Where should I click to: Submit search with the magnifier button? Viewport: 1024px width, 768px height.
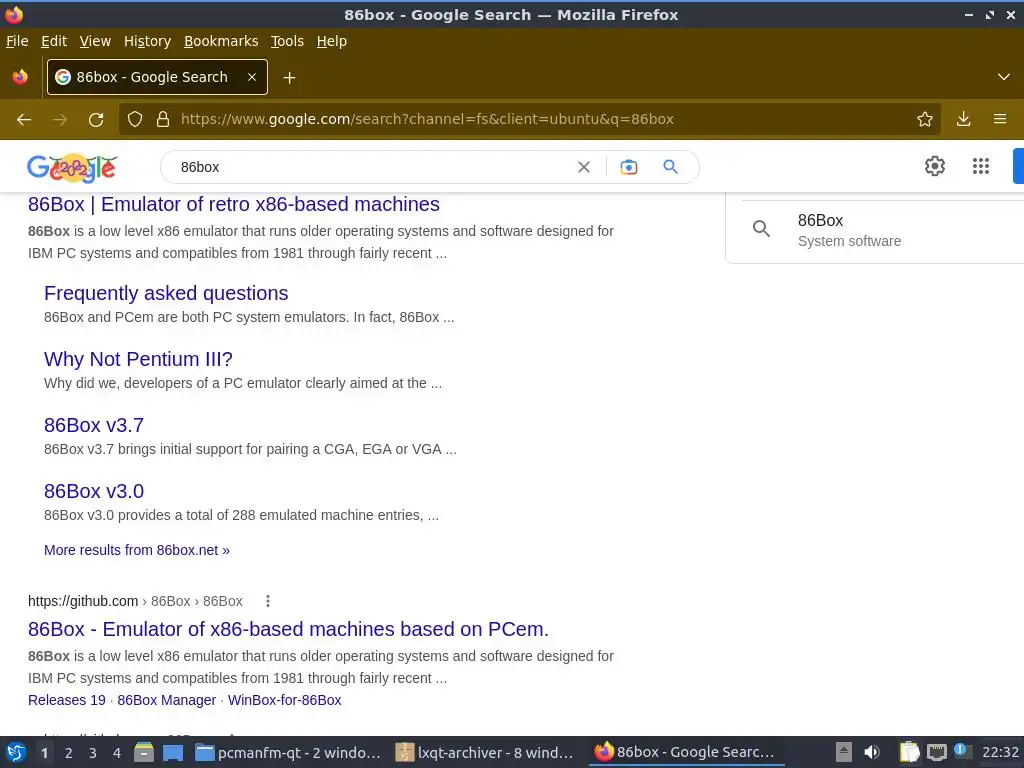[x=670, y=167]
